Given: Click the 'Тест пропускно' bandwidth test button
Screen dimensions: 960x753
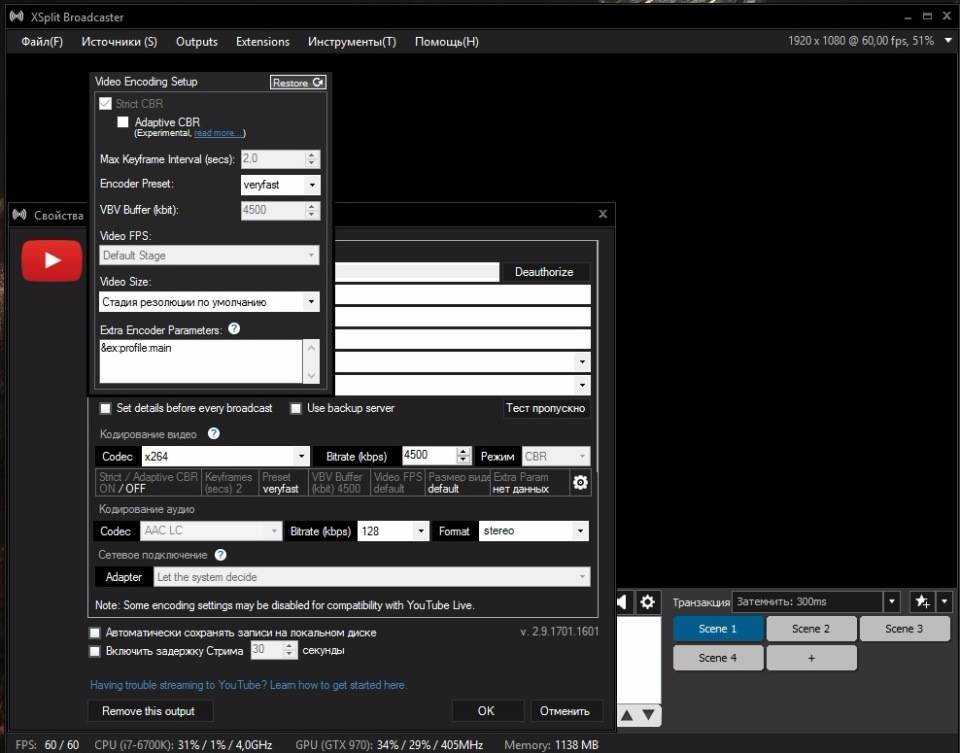Looking at the screenshot, I should (546, 408).
